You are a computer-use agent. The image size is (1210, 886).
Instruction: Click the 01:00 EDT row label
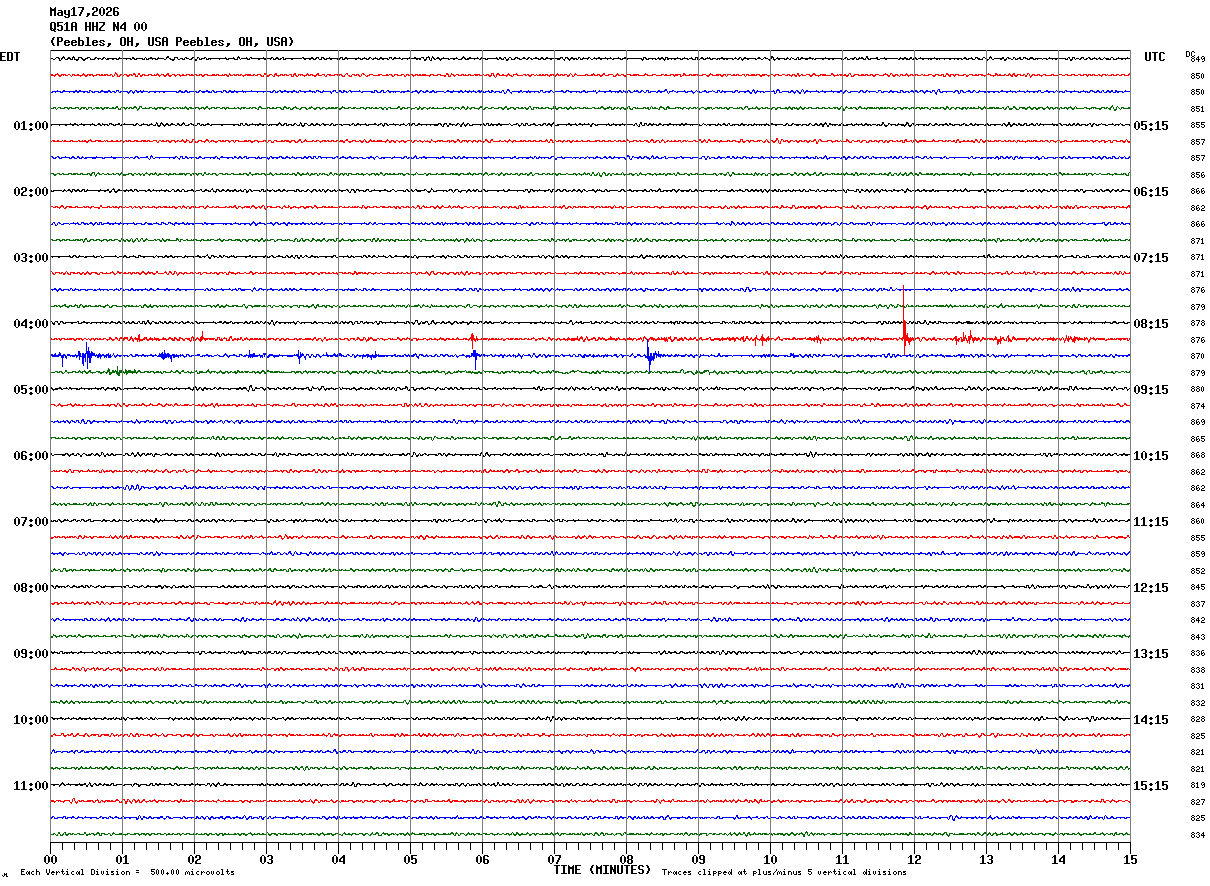tap(31, 126)
